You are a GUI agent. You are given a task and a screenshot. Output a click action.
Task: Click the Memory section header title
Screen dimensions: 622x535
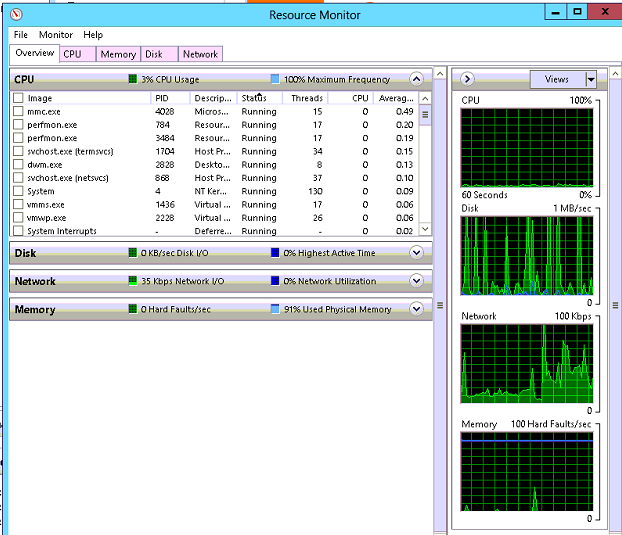coord(35,309)
